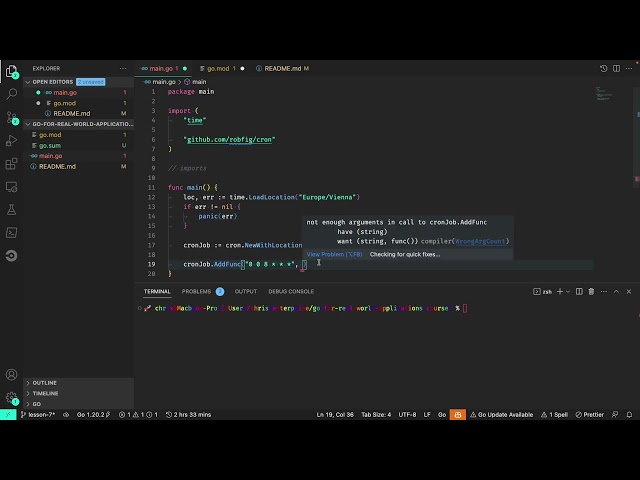
Task: Click the feedback icon in status bar
Action: click(615, 415)
